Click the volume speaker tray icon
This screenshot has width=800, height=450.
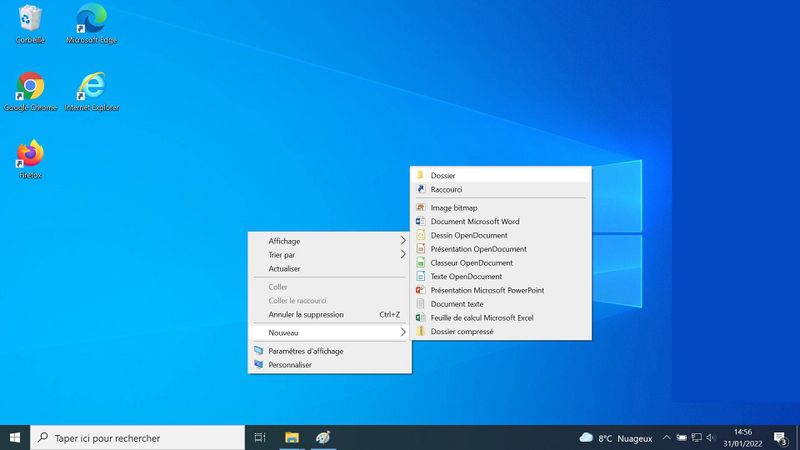711,438
